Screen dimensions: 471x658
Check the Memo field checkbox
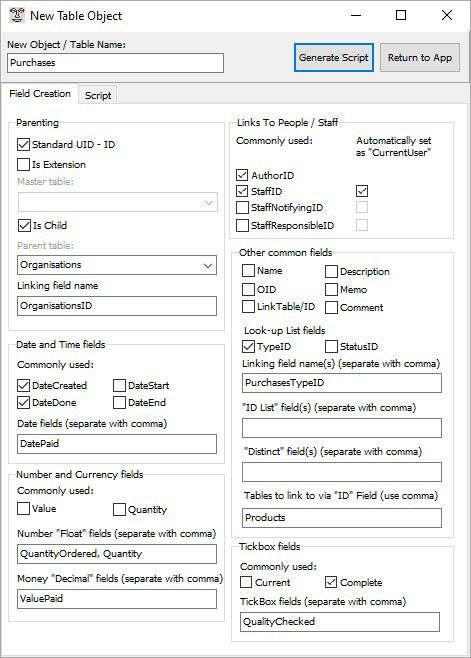pyautogui.click(x=331, y=290)
